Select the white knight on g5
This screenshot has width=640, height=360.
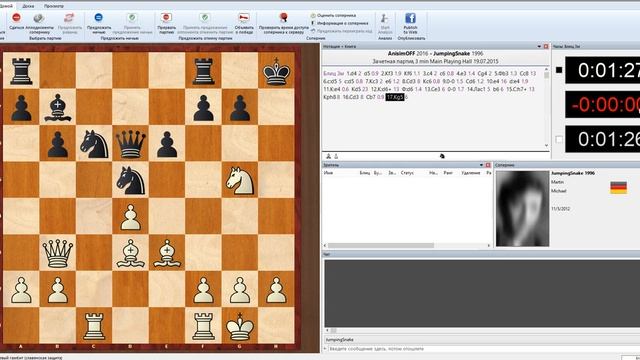pyautogui.click(x=240, y=180)
